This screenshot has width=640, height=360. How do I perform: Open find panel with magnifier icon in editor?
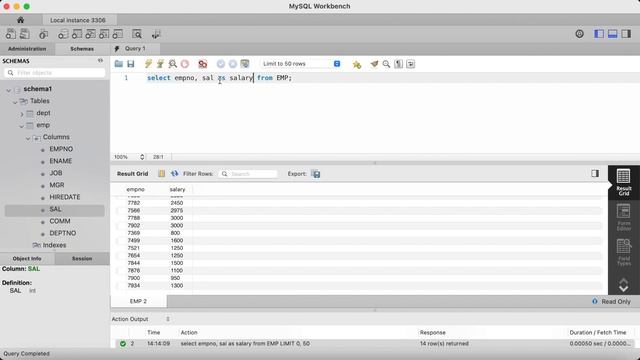point(386,64)
